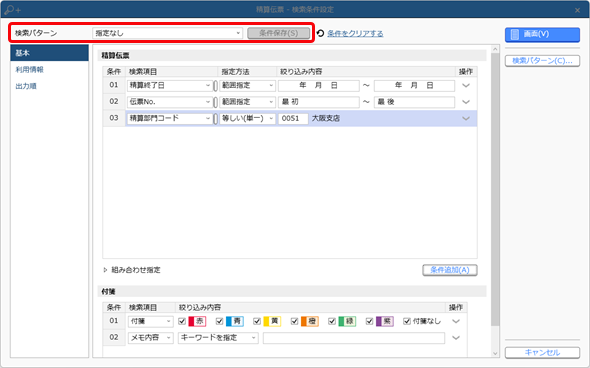Screen dimensions: 590x368
Task: Open the 精算部門コード search item dropdown
Action: click(169, 119)
